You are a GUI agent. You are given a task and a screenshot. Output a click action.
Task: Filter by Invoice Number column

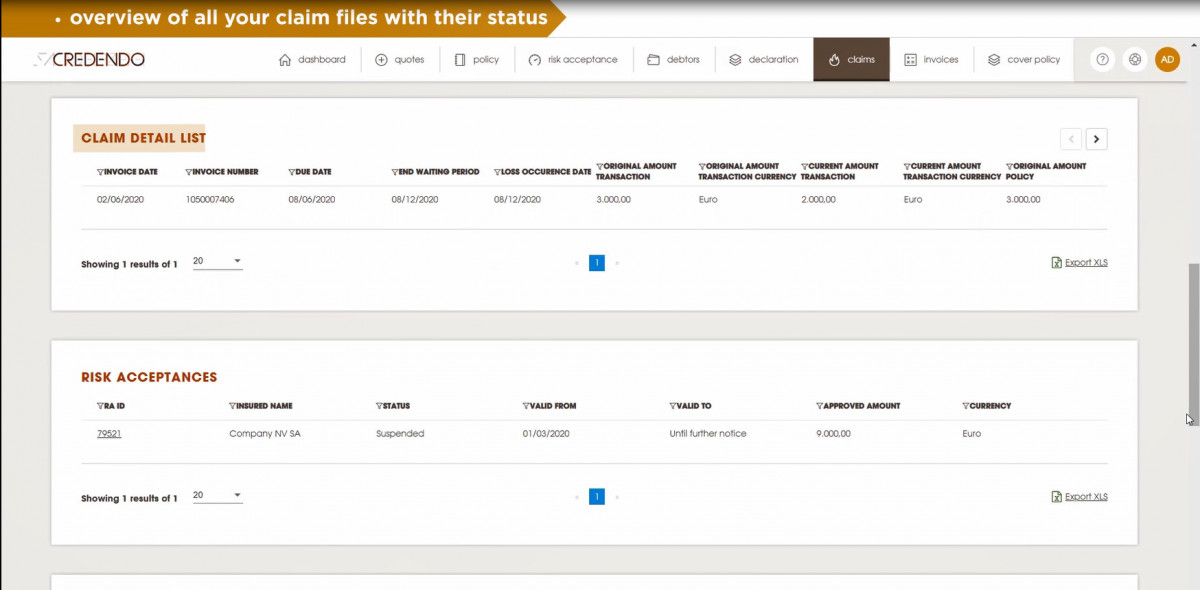(189, 172)
